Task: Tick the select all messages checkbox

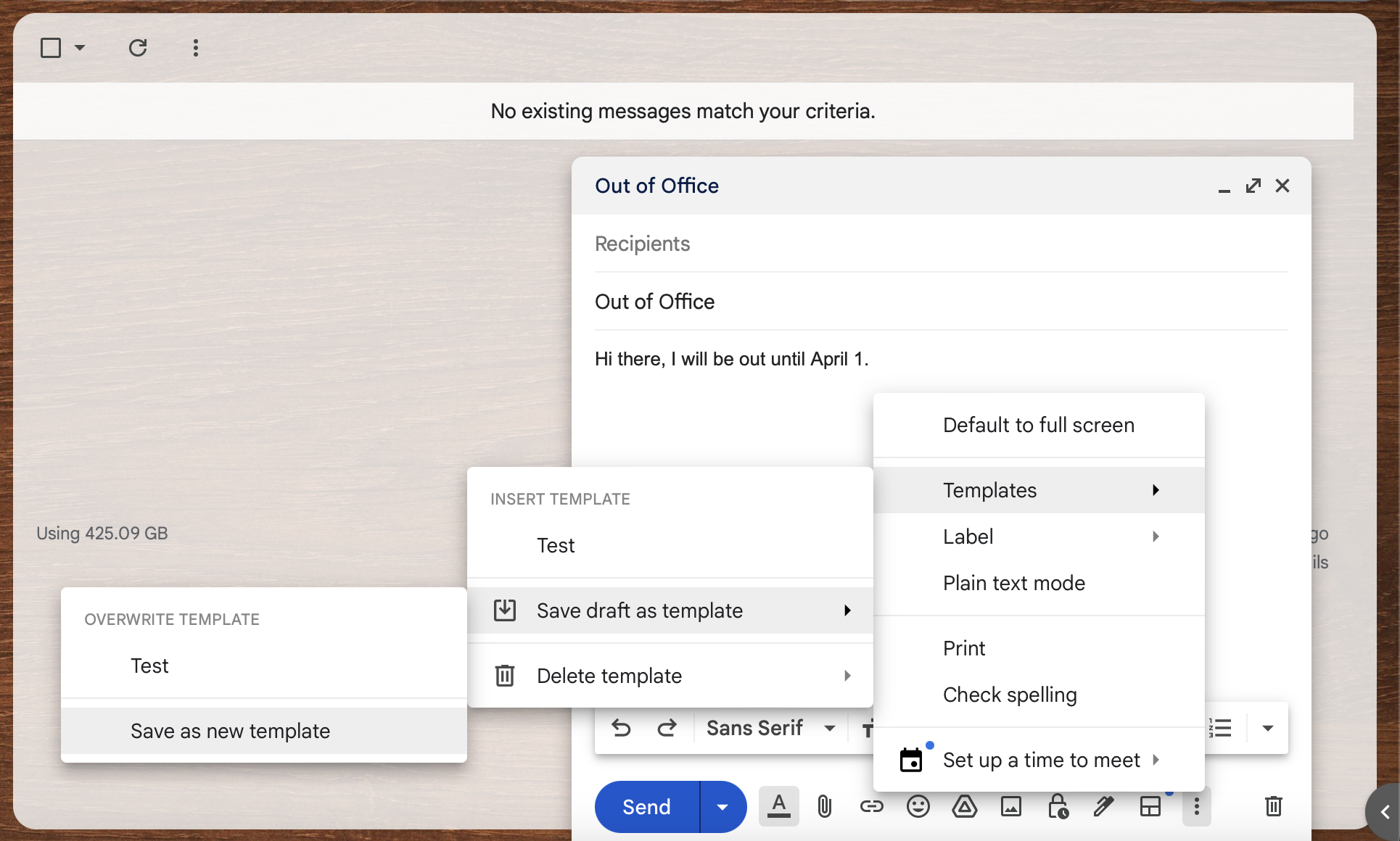Action: point(51,48)
